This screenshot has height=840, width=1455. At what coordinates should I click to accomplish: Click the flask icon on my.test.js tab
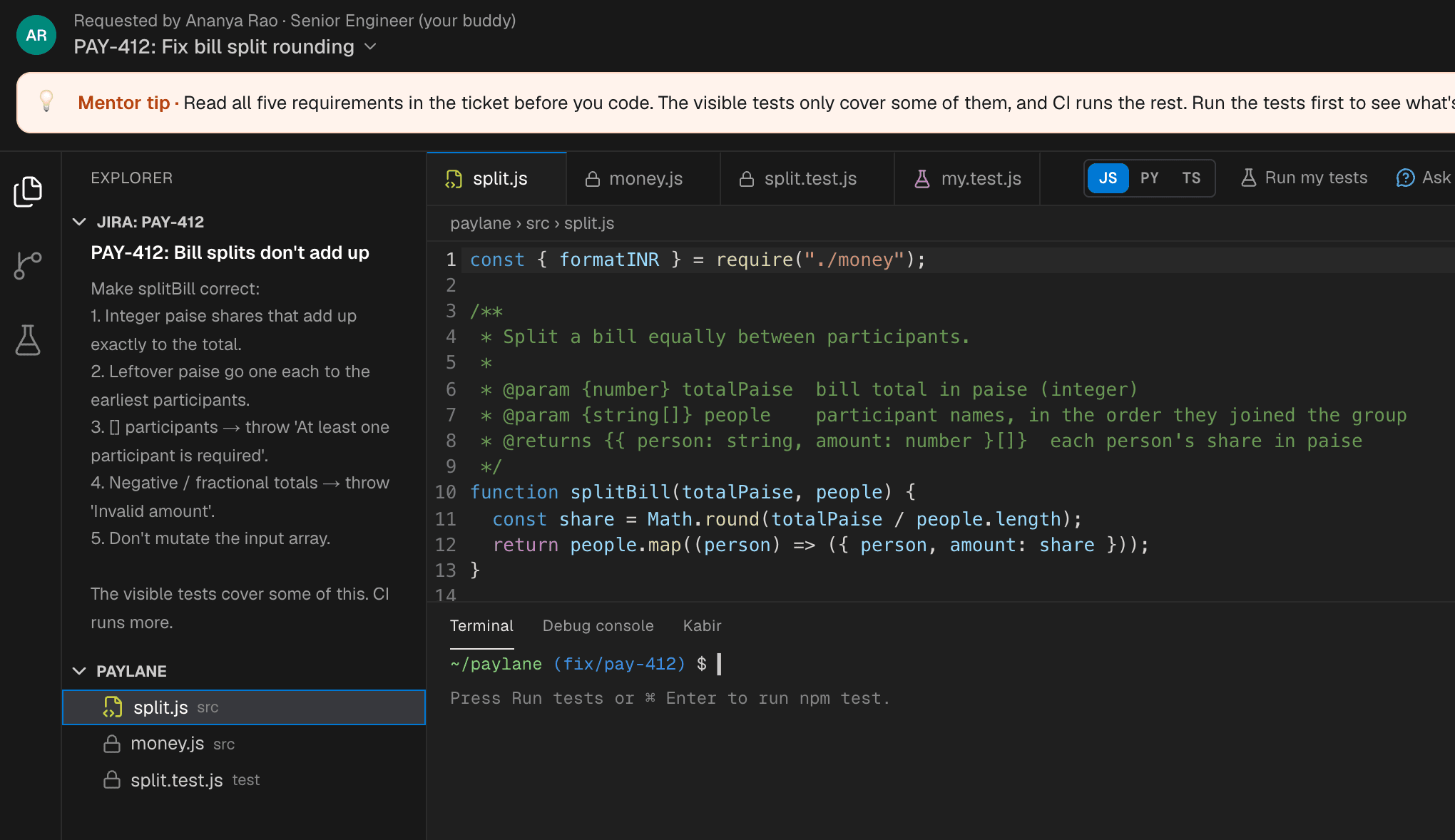coord(922,179)
